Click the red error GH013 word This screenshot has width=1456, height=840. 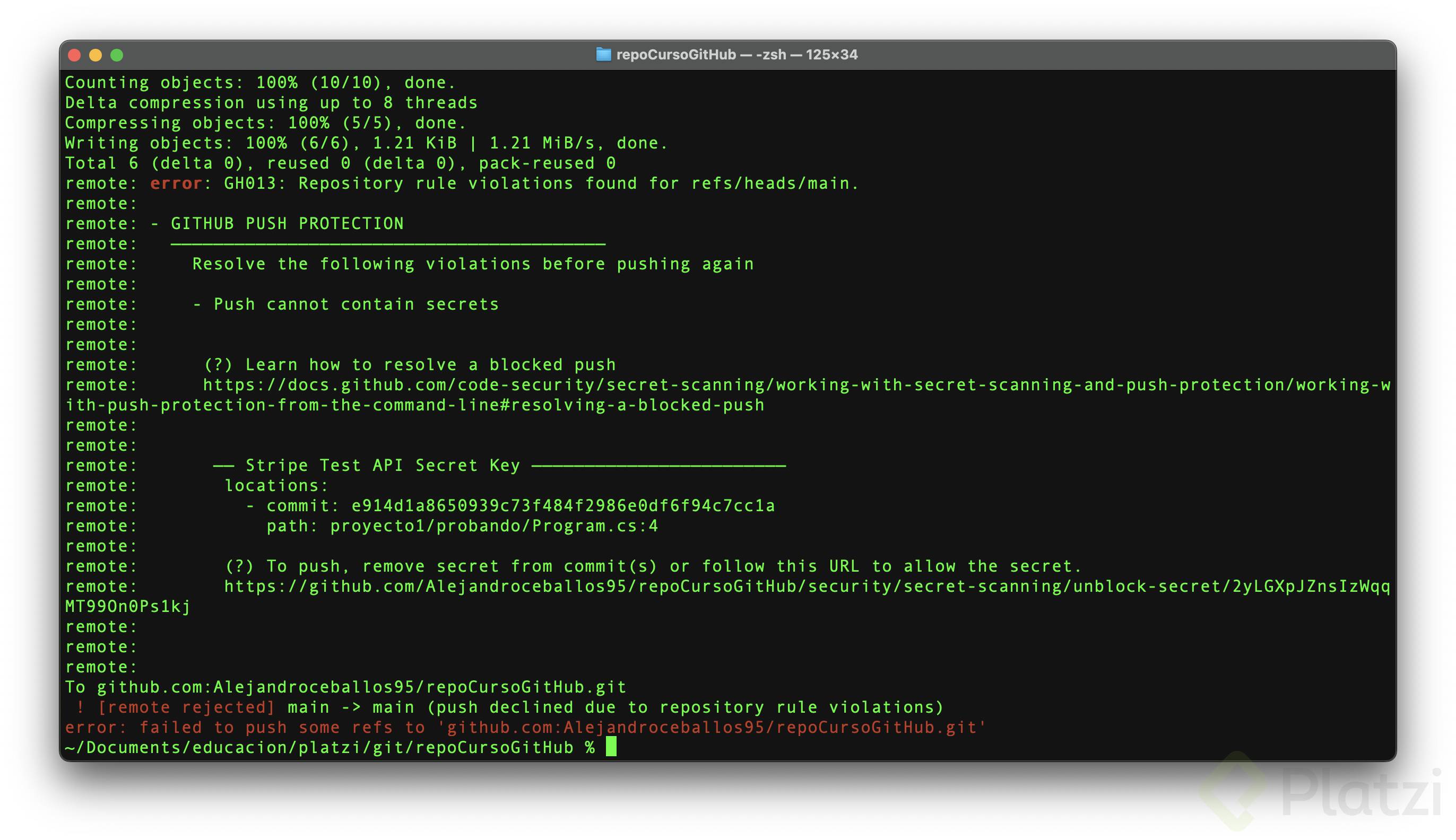176,183
